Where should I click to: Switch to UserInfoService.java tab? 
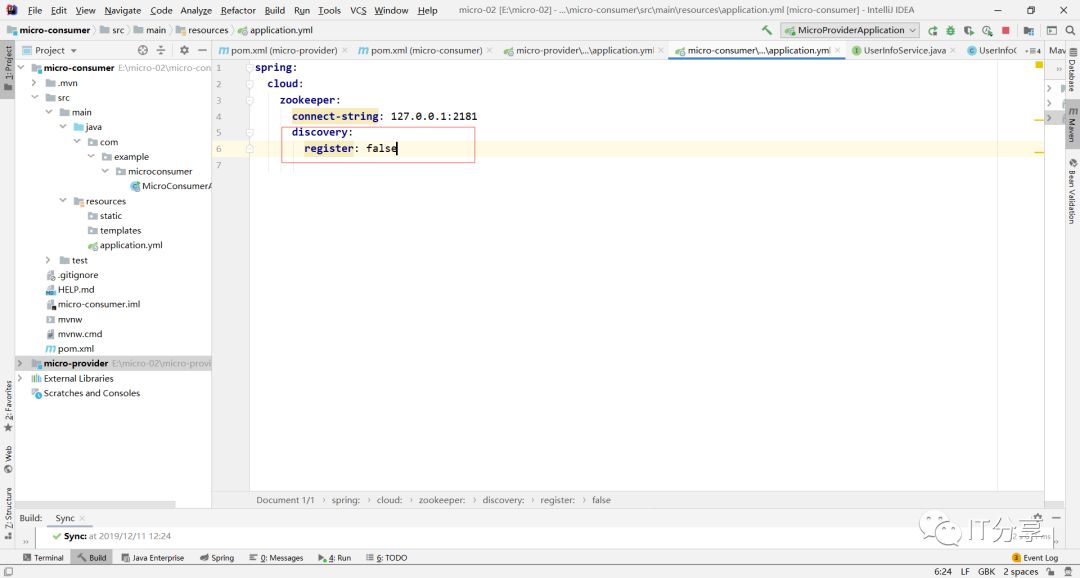pos(904,50)
